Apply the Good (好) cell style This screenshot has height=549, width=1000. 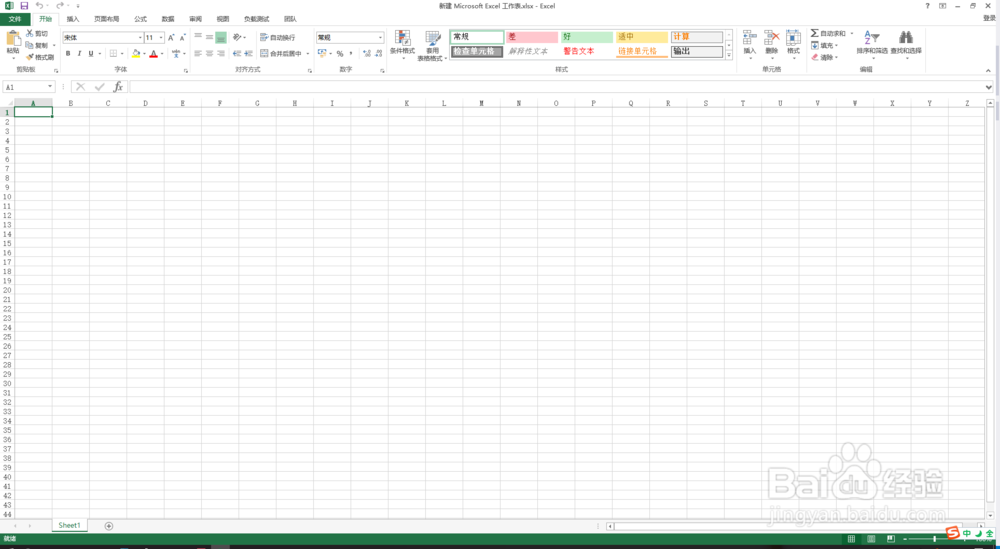coord(587,37)
